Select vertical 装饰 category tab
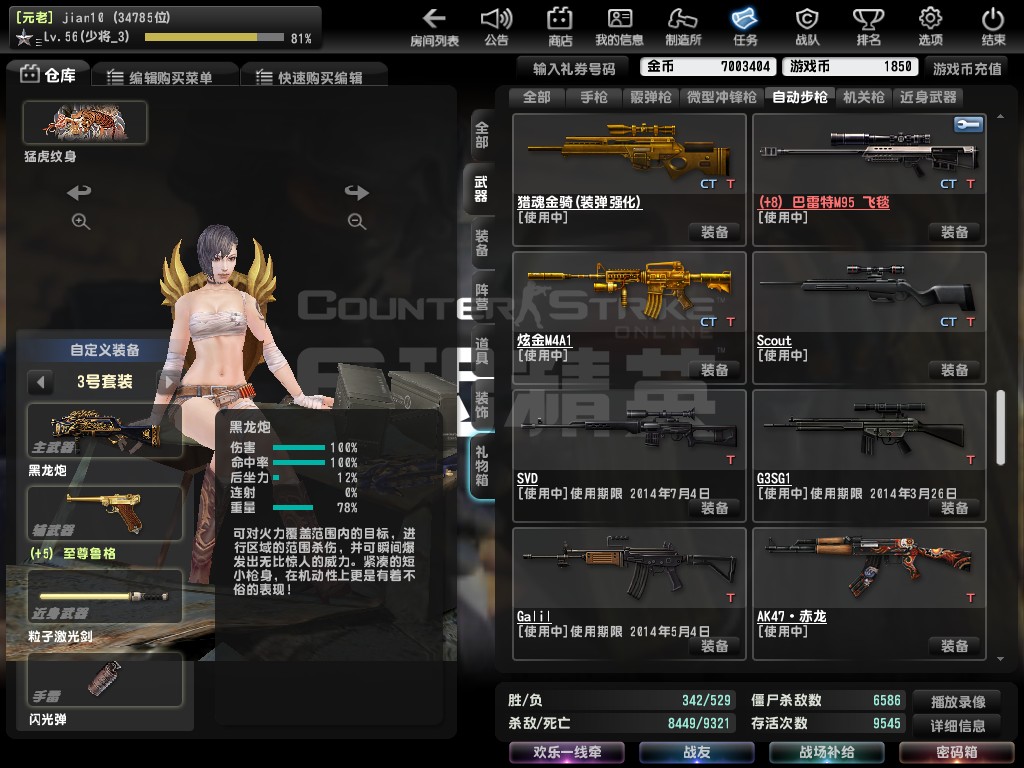The width and height of the screenshot is (1024, 768). pos(481,406)
